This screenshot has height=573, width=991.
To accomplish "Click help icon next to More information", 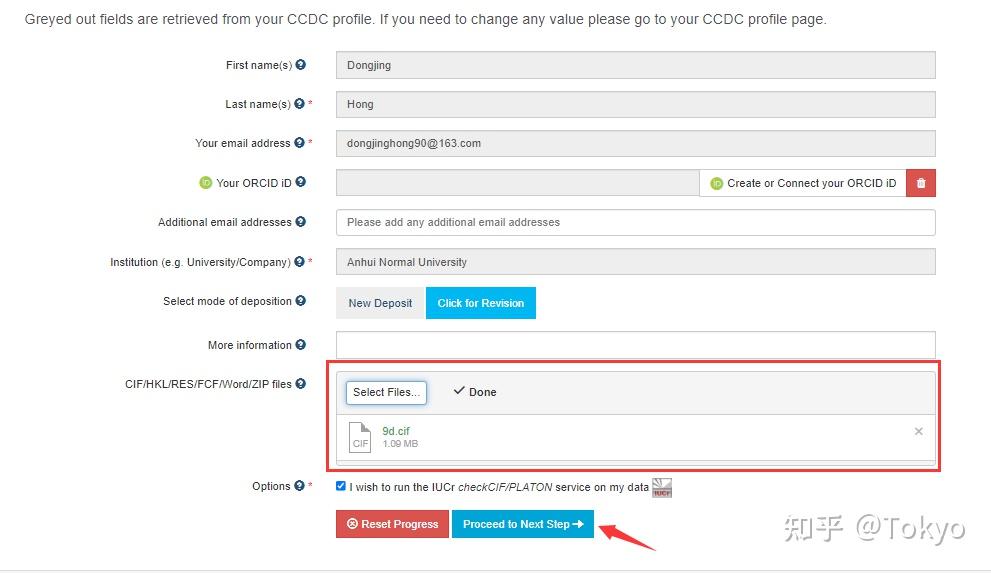I will point(301,345).
